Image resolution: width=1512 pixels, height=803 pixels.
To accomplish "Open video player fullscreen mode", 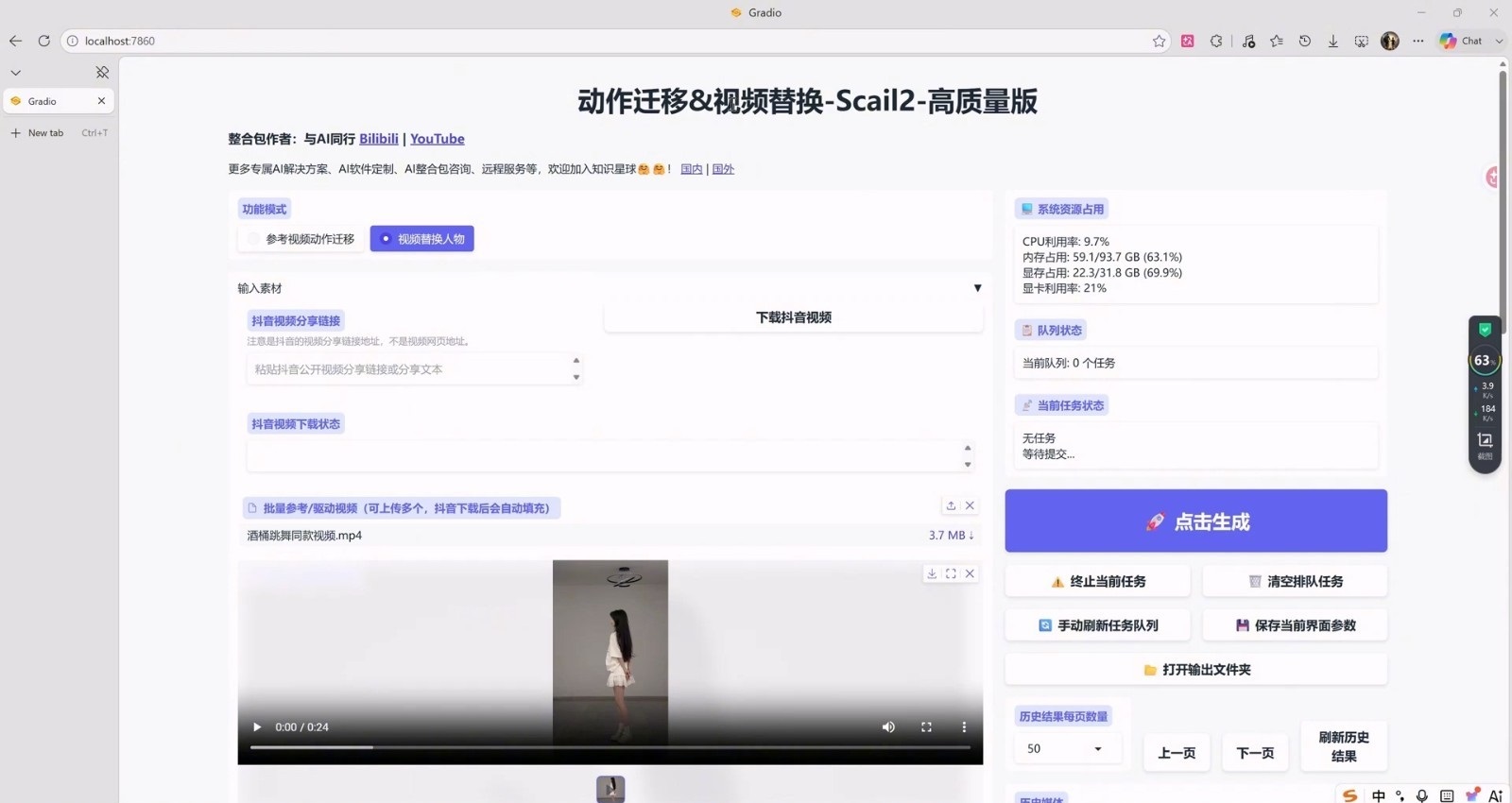I will [926, 727].
